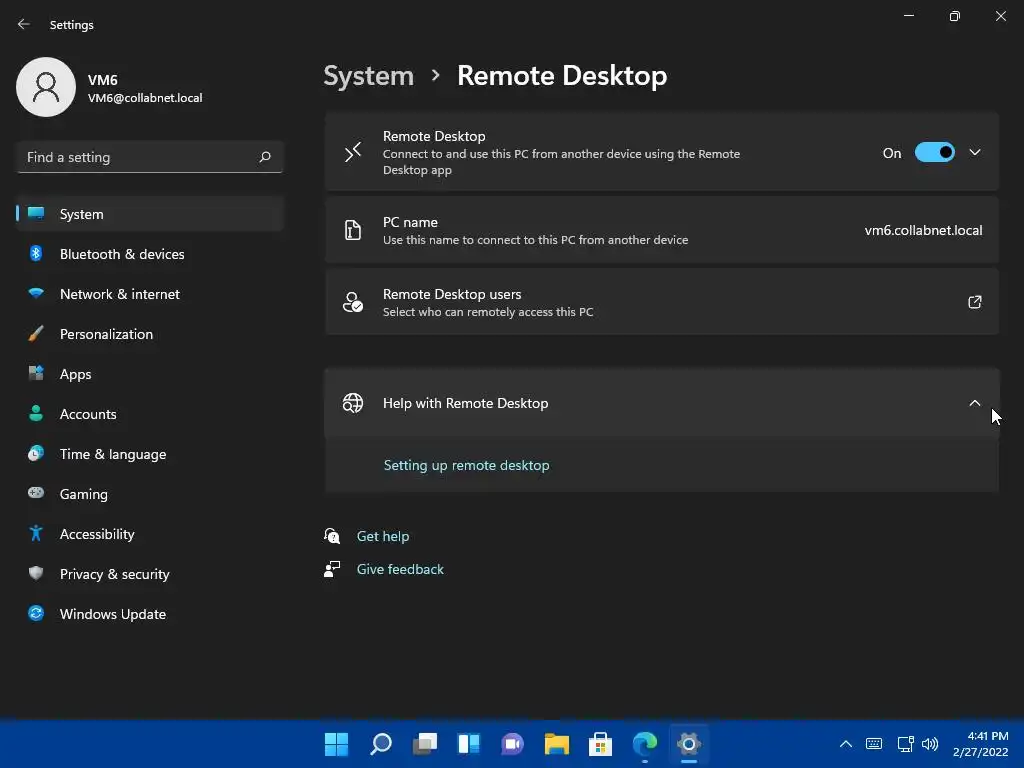
Task: Click the VM6@collabnet.local account text
Action: 145,98
